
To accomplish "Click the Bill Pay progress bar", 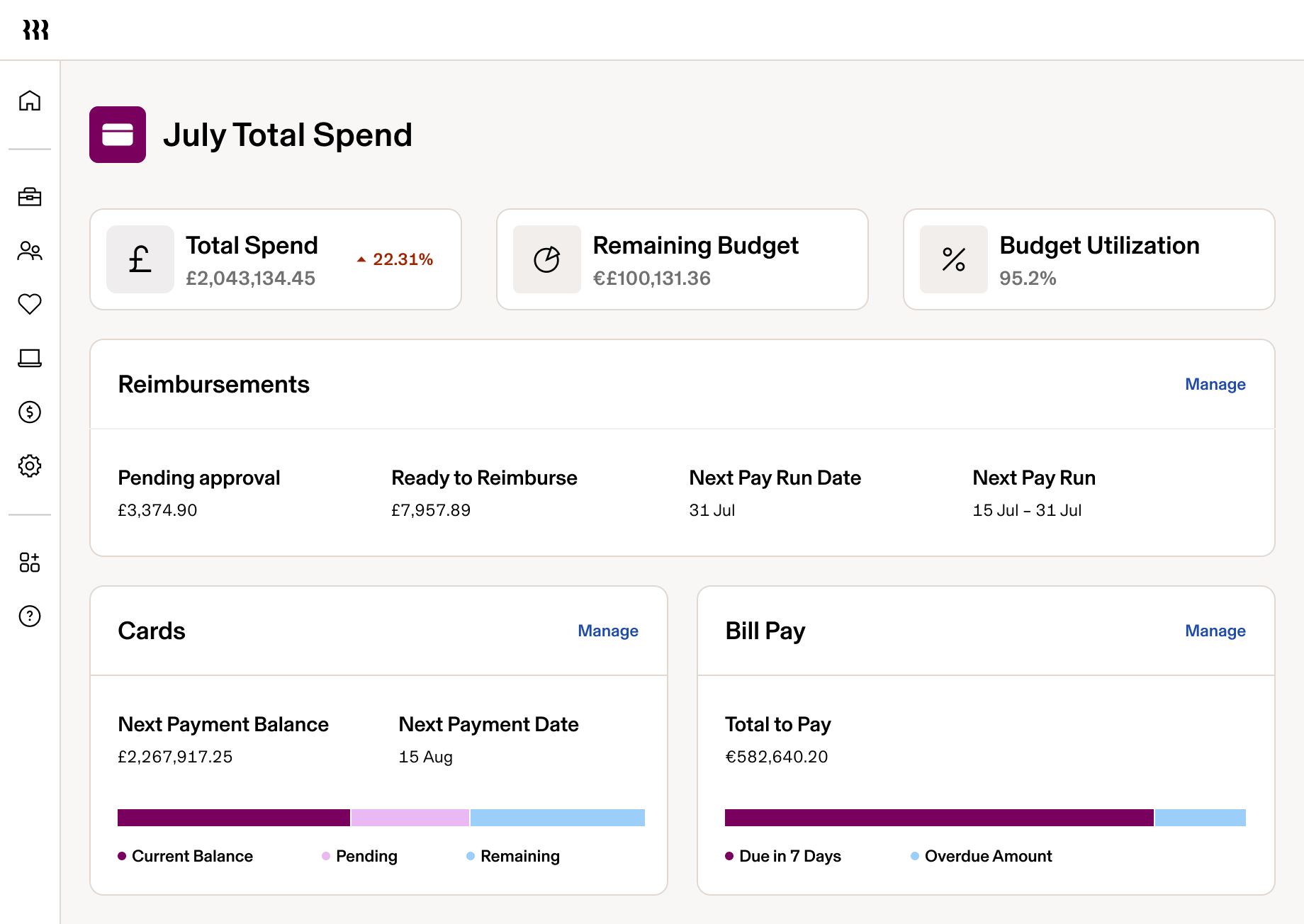I will [x=985, y=818].
